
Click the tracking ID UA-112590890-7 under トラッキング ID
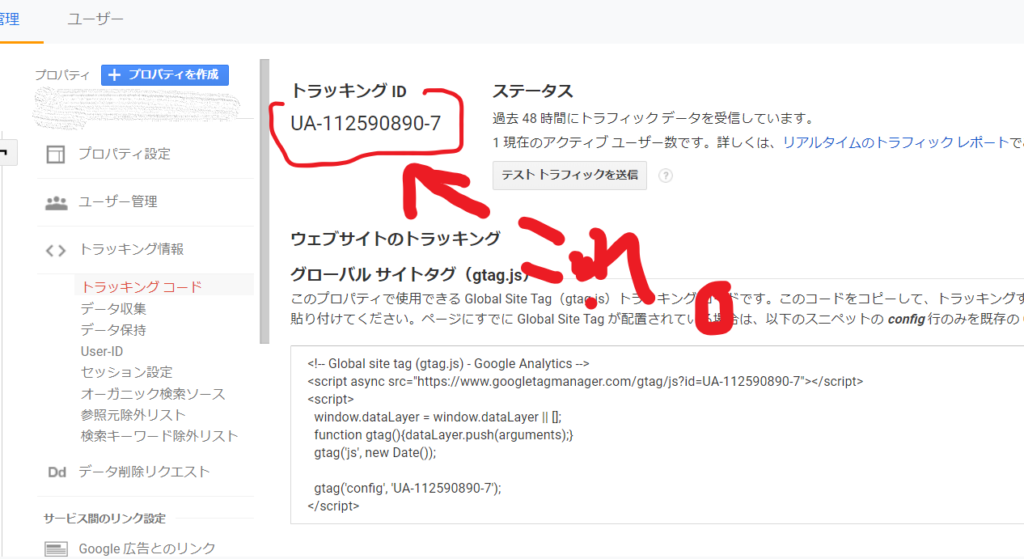tap(366, 123)
